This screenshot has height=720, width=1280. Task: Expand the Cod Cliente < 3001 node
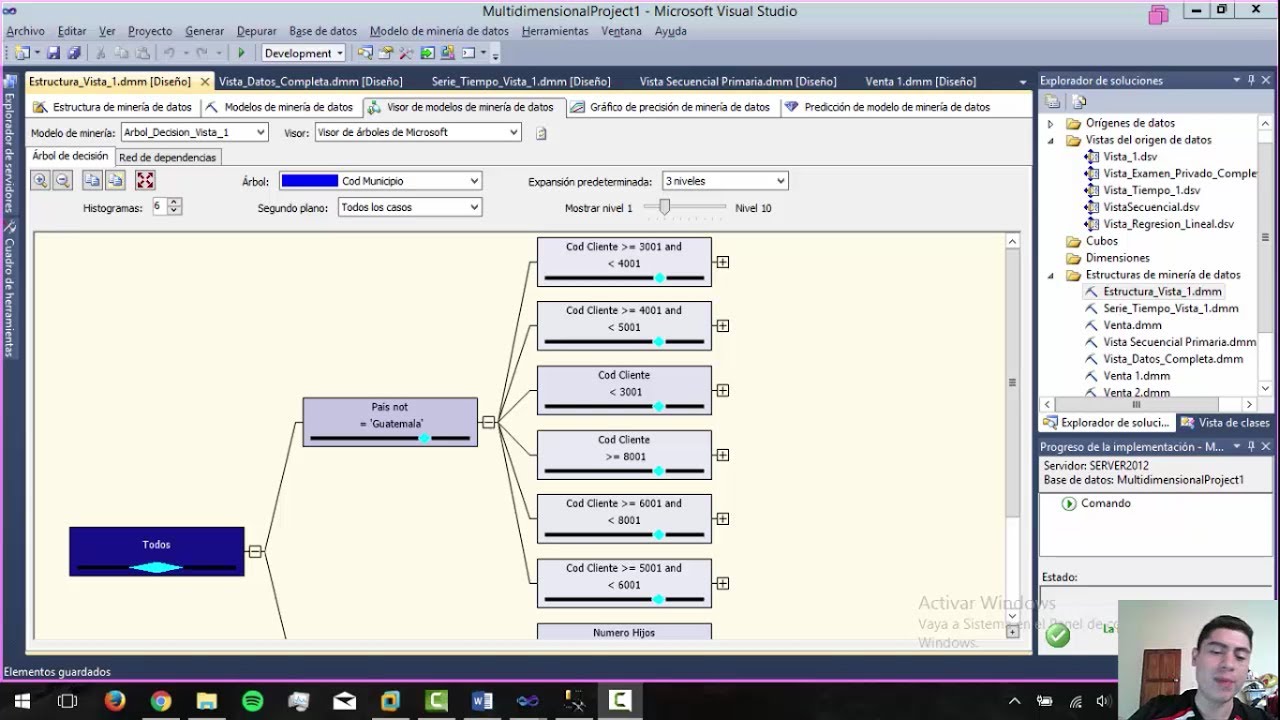pyautogui.click(x=722, y=391)
